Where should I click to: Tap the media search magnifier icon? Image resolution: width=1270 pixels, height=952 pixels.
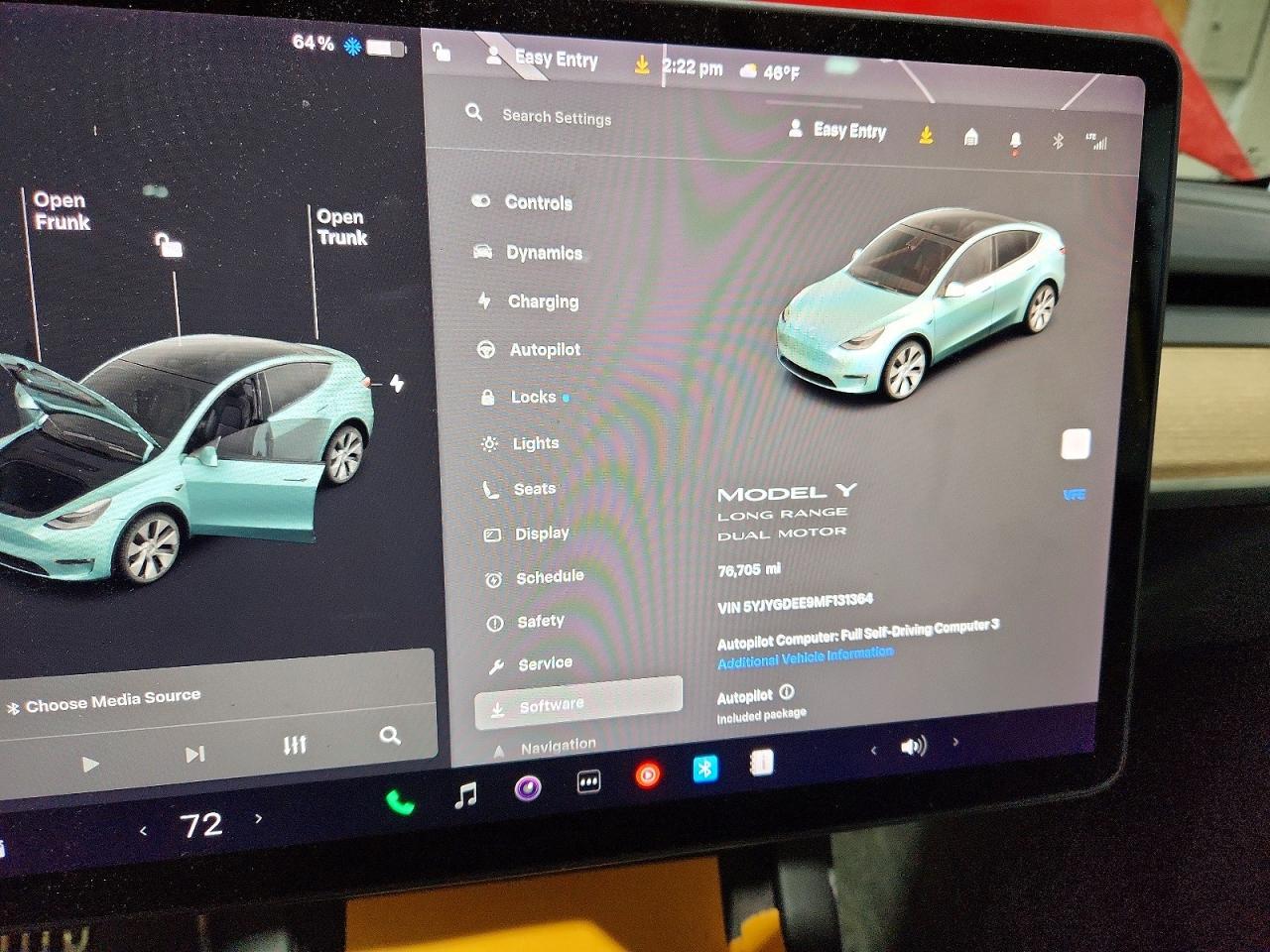pyautogui.click(x=390, y=735)
